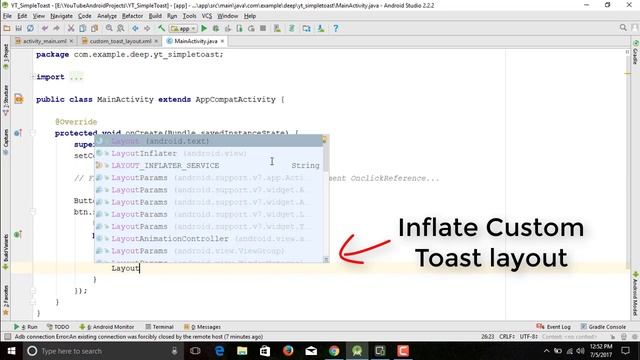Open the VCS menu
This screenshot has width=640, height=360.
point(207,16)
